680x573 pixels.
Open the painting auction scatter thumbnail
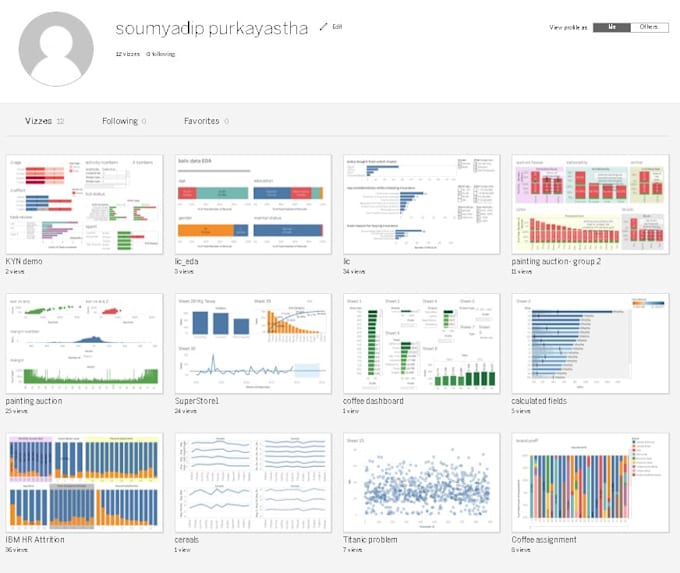click(85, 344)
